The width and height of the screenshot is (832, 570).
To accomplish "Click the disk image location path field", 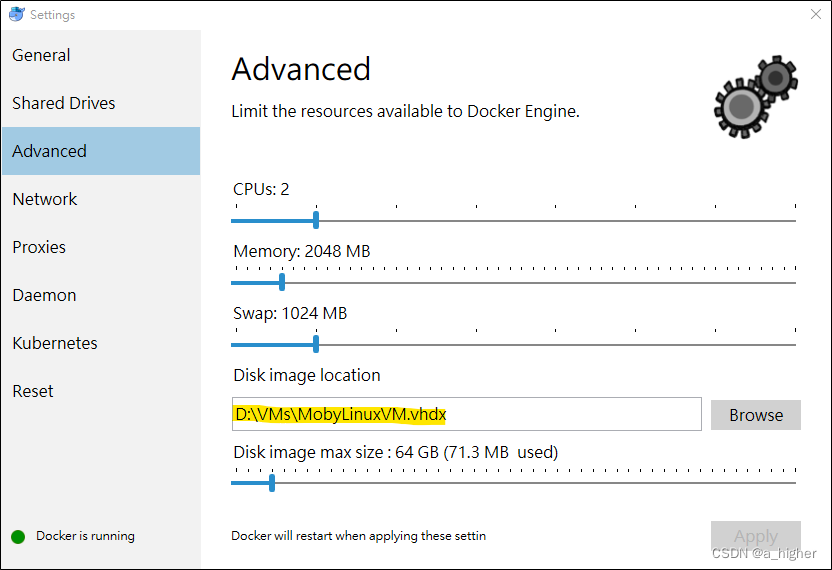I will (x=466, y=414).
